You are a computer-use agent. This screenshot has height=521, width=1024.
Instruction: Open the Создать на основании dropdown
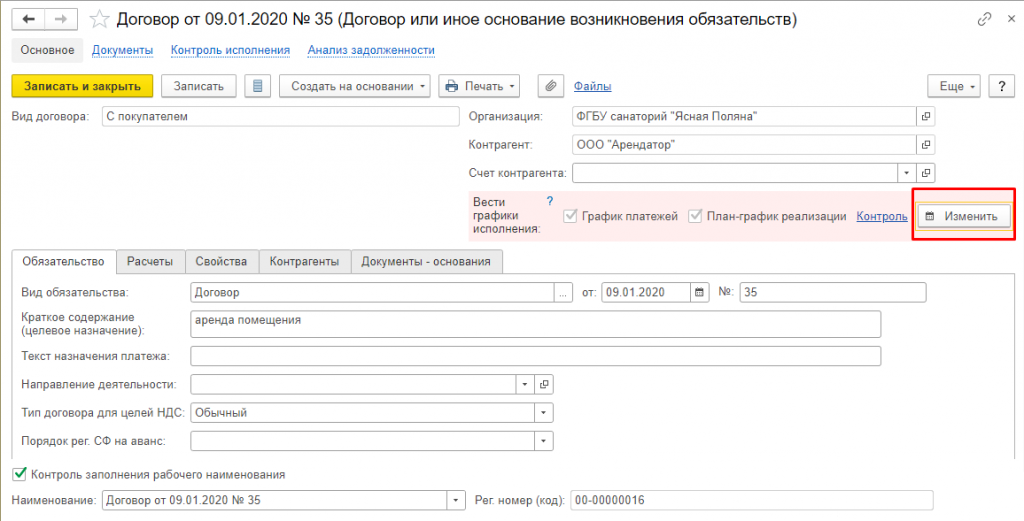click(354, 86)
